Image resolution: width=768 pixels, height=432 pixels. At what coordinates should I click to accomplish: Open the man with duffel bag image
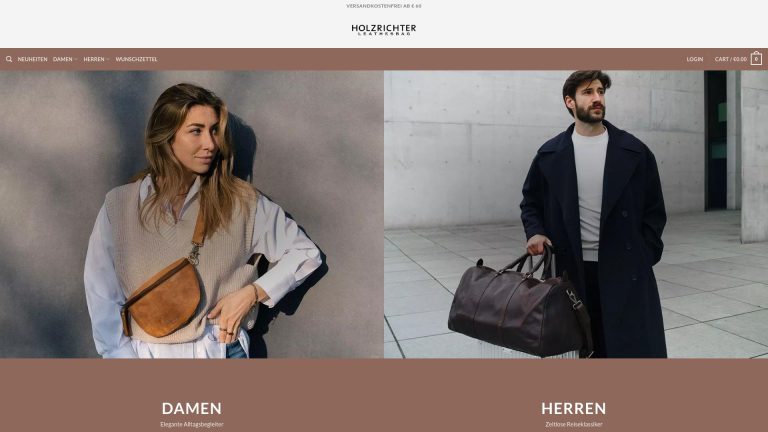point(576,214)
